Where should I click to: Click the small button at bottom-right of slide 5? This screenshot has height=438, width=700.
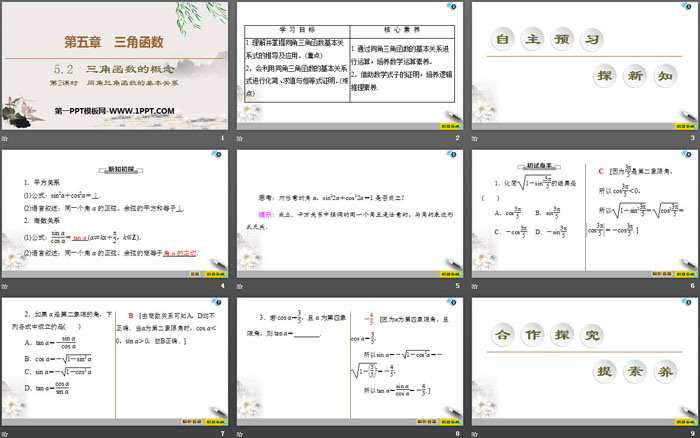[x=451, y=273]
